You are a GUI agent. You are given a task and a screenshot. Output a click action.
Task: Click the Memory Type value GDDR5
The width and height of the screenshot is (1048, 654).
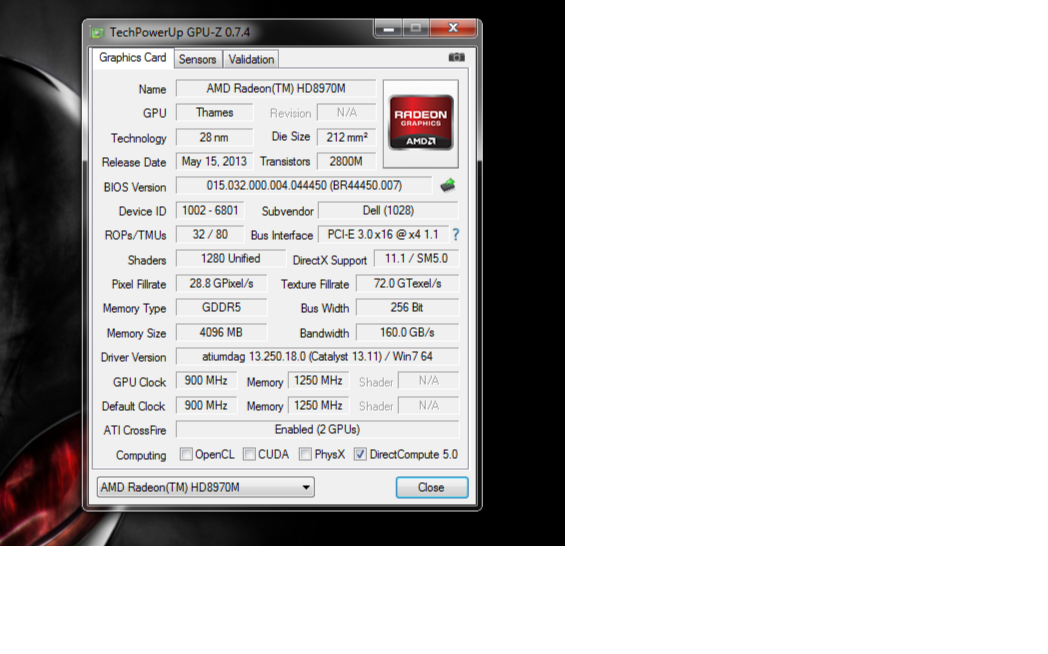(221, 307)
